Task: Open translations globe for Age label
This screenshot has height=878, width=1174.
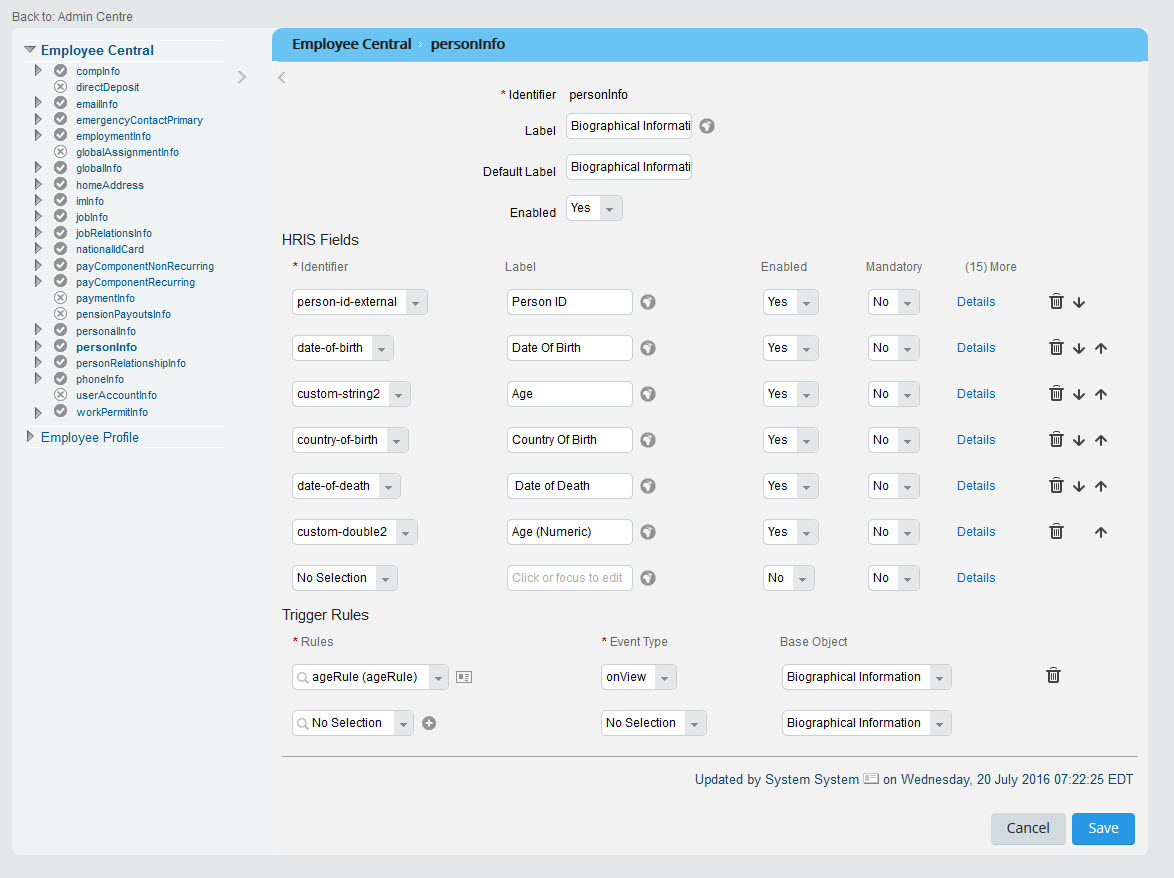Action: click(648, 394)
